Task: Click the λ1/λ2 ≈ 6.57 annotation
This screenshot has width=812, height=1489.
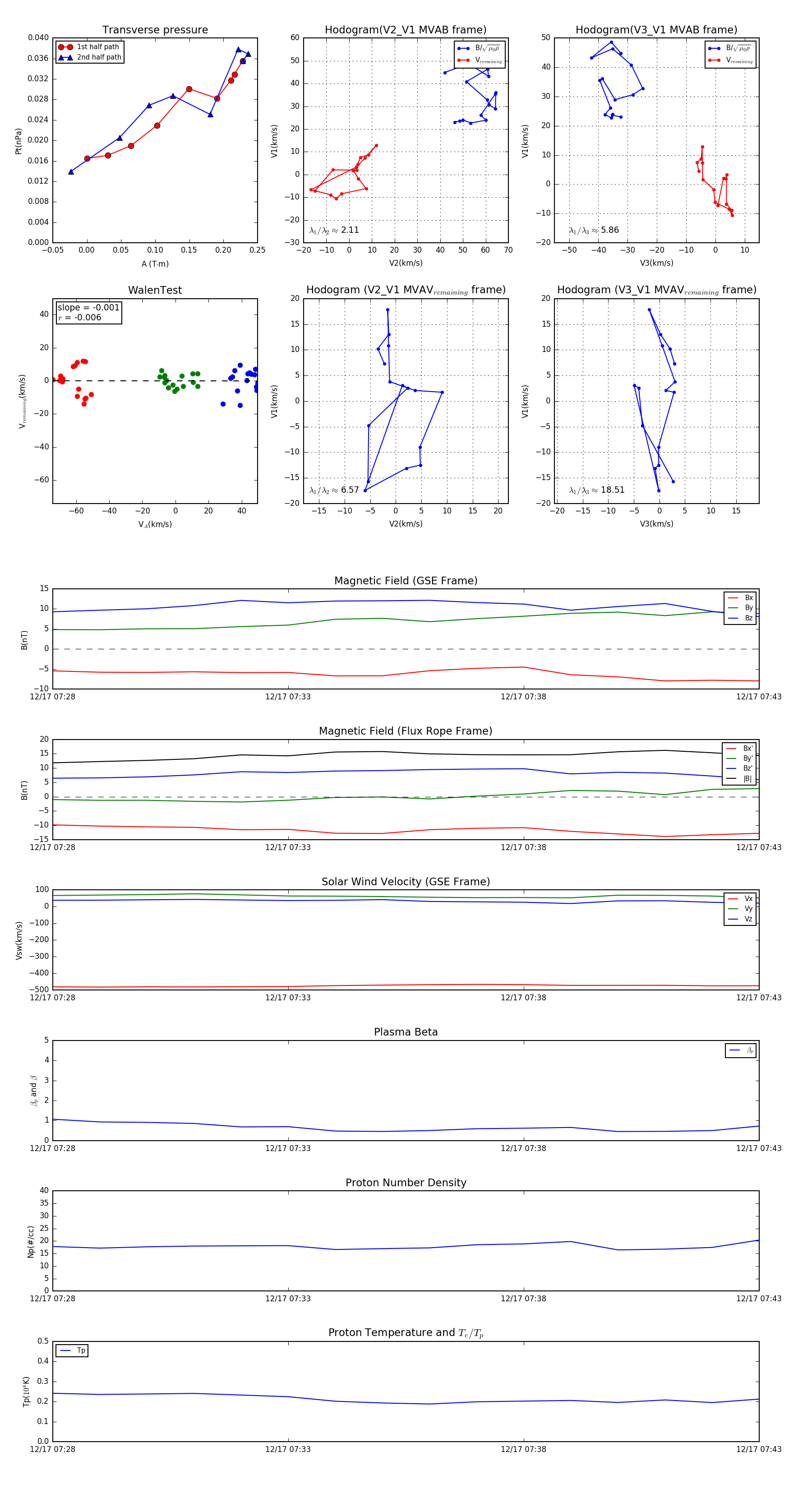Action: 334,490
